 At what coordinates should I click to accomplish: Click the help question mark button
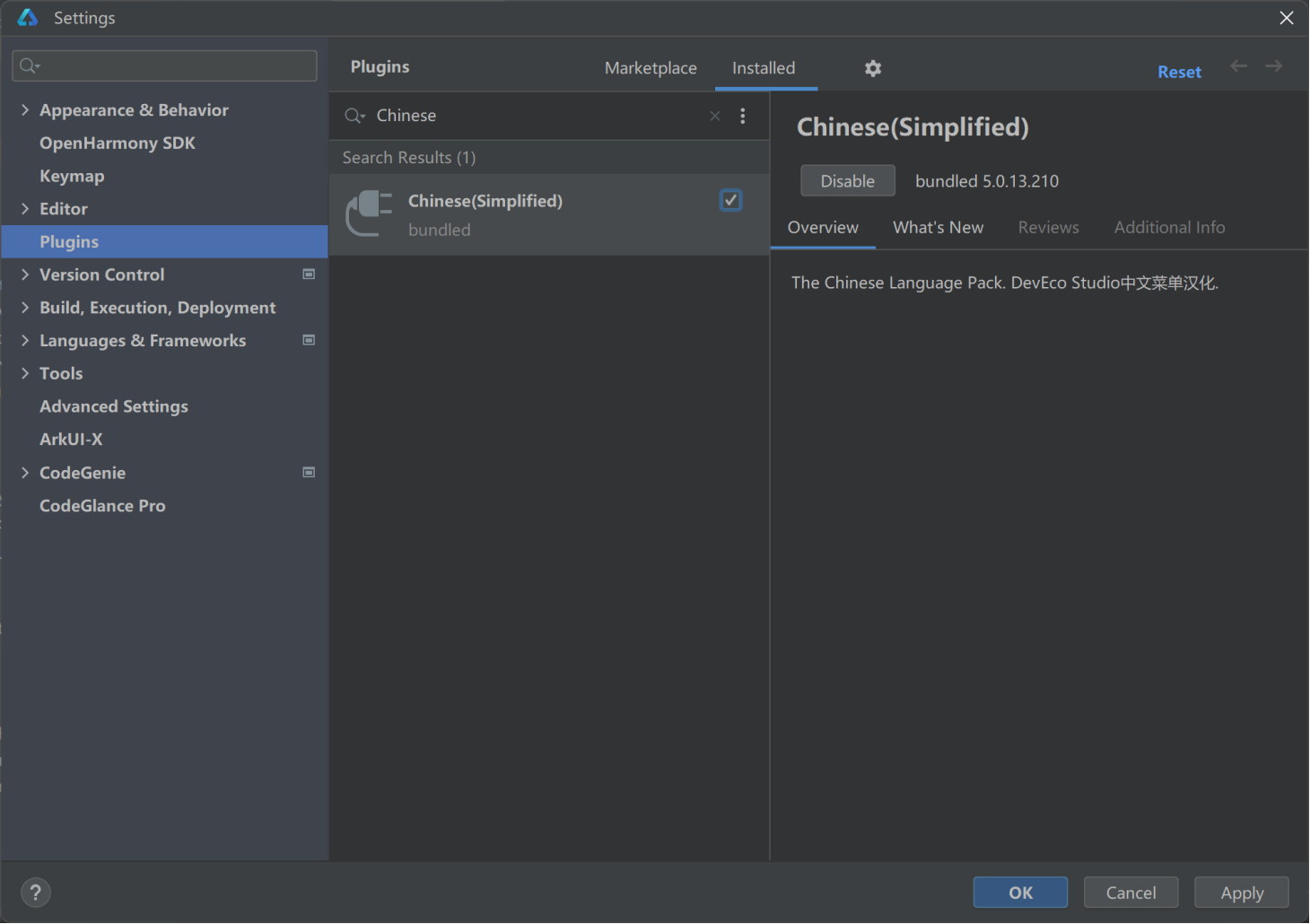pyautogui.click(x=36, y=893)
